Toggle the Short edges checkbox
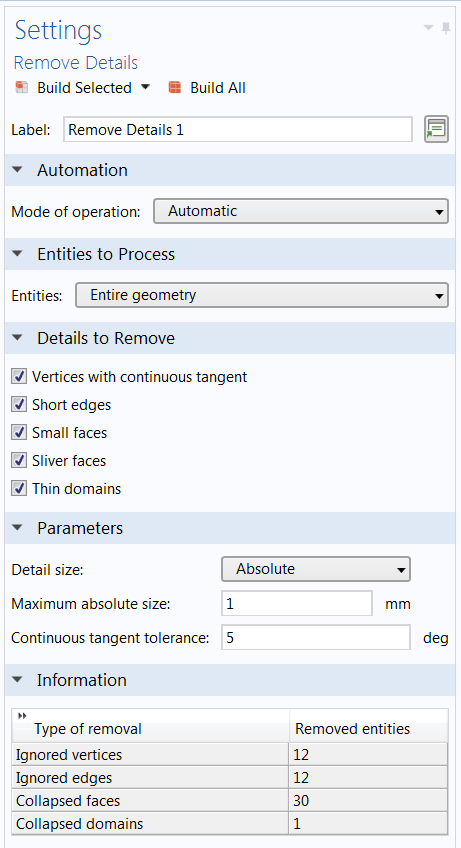The height and width of the screenshot is (848, 461). [x=19, y=405]
